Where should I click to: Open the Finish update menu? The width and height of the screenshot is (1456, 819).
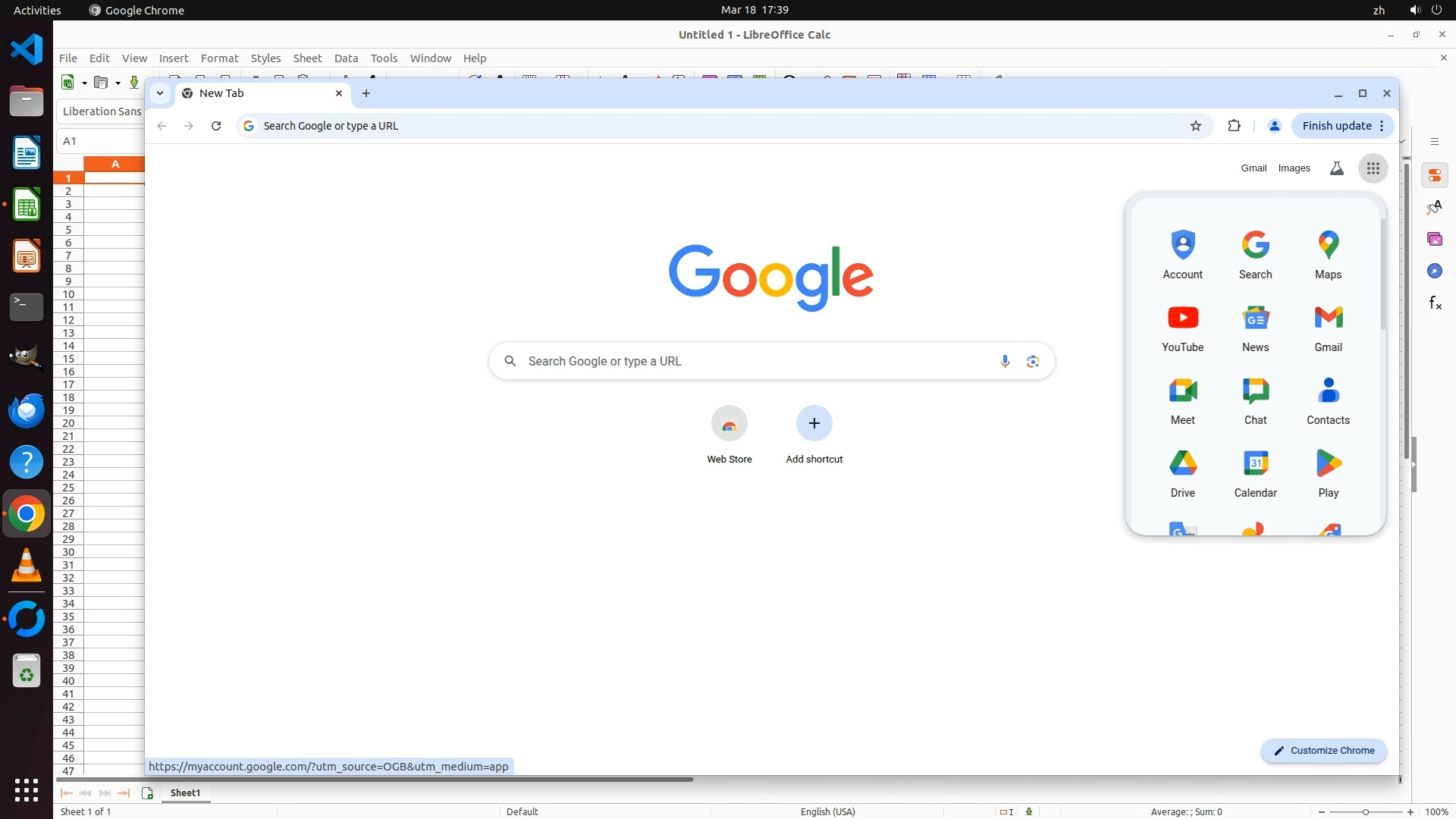(x=1342, y=126)
